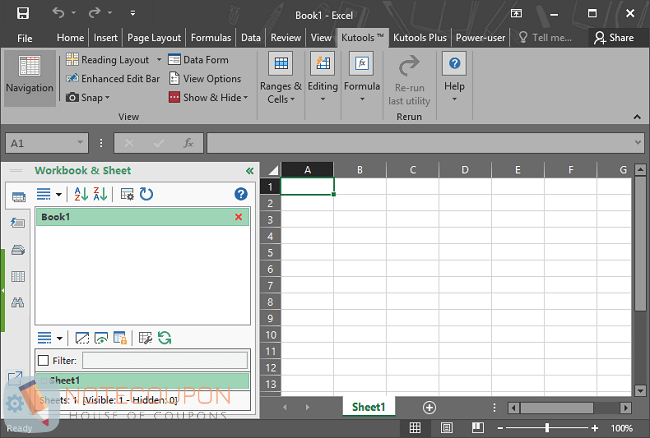
Task: Open the Column List sidebar icon
Action: coord(18,276)
